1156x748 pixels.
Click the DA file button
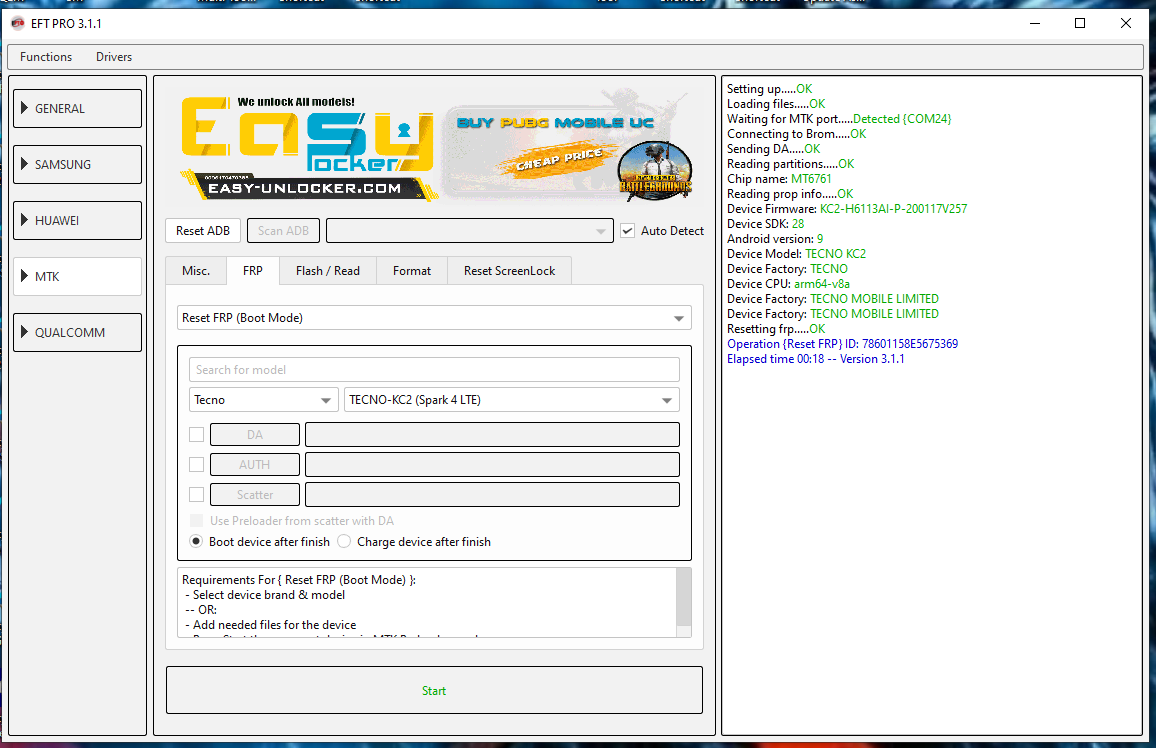[x=255, y=435]
